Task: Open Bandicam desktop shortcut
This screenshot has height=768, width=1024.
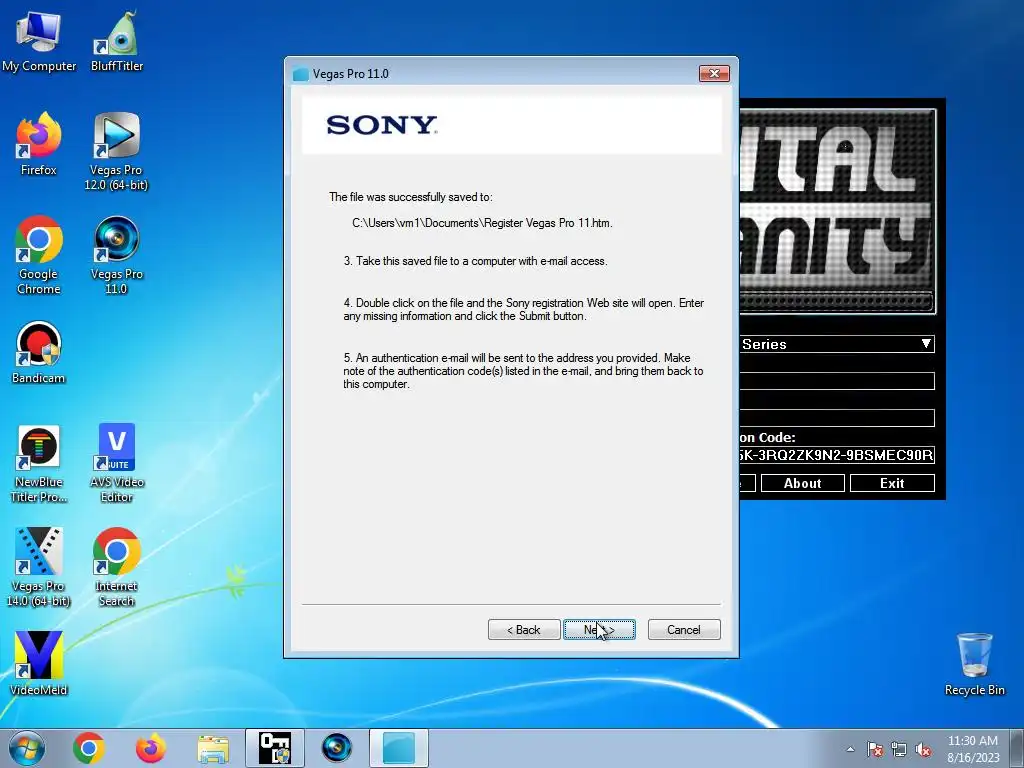Action: (x=39, y=353)
